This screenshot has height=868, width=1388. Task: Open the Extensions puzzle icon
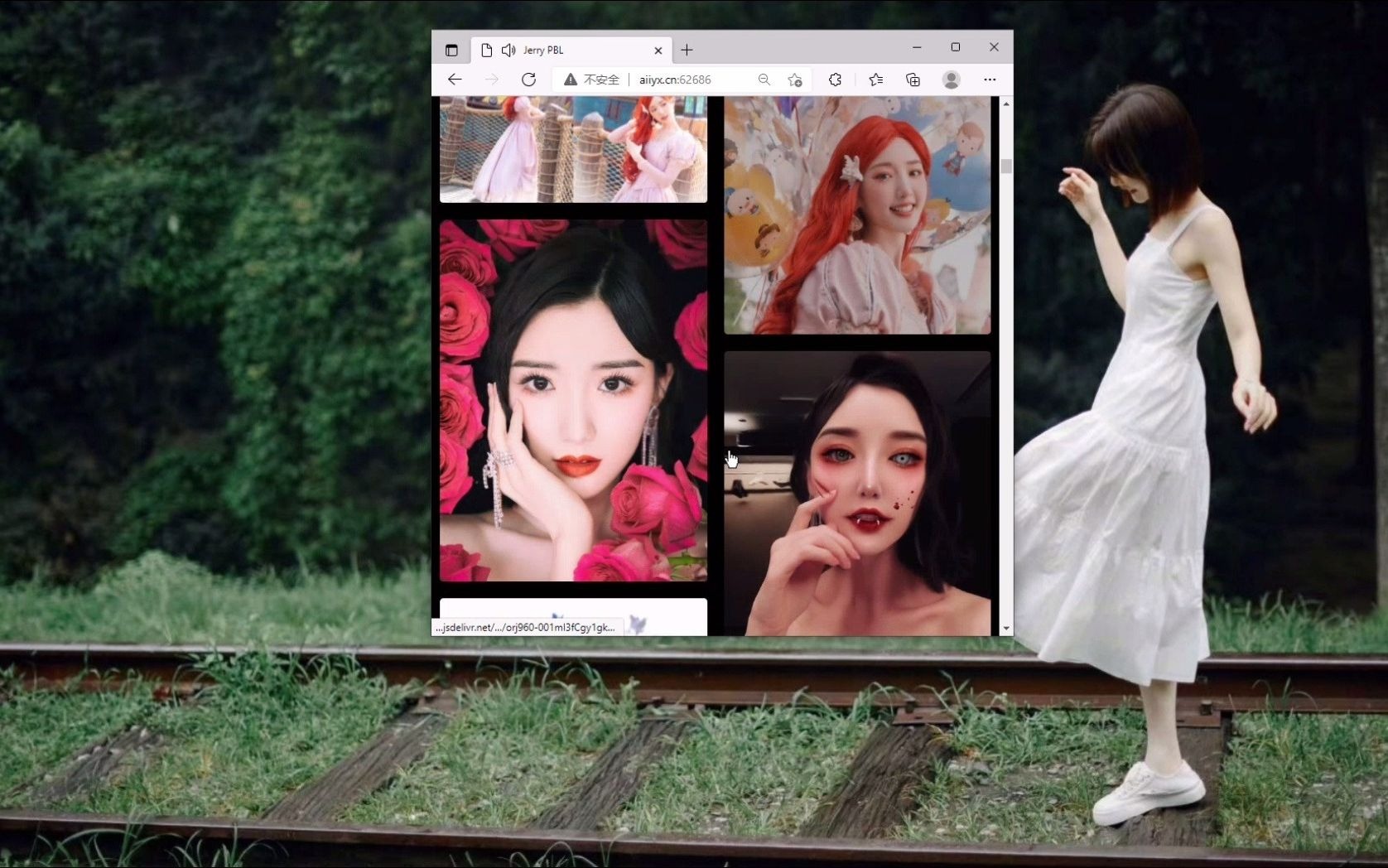point(835,80)
